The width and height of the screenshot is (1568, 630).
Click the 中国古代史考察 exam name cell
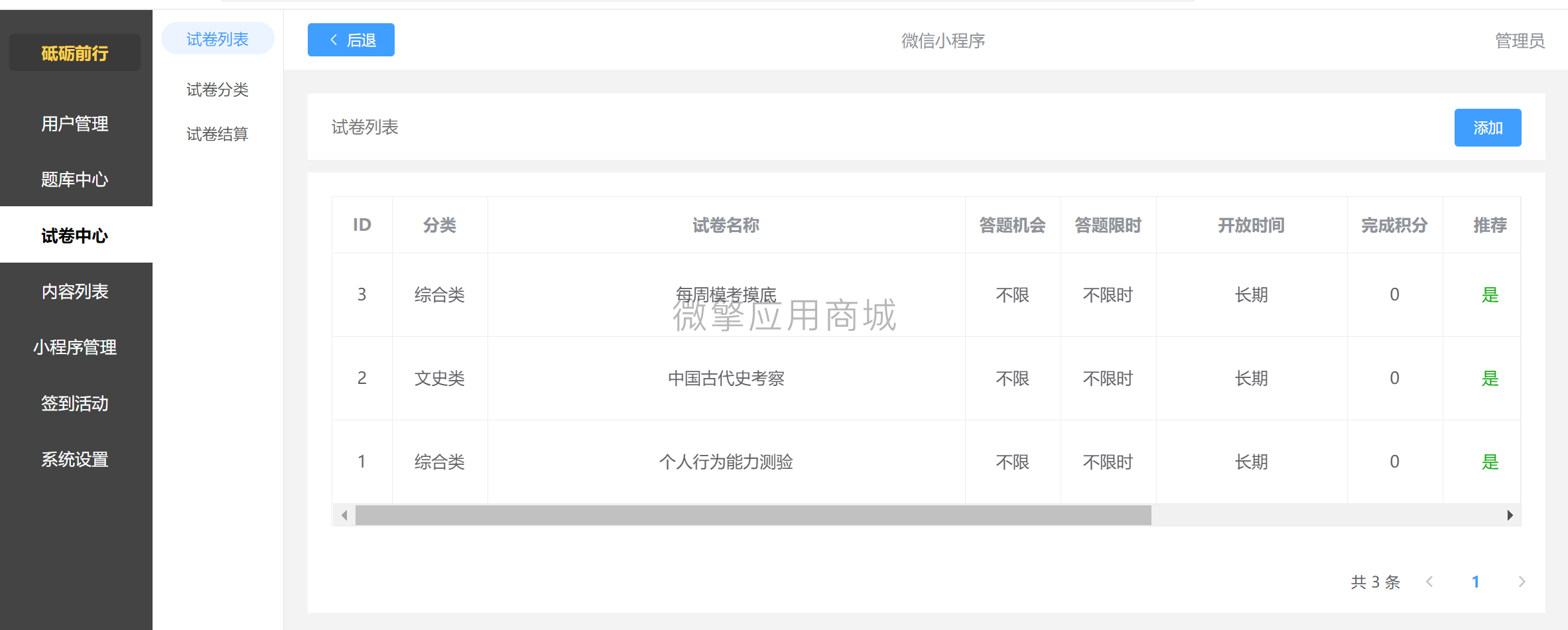point(726,378)
